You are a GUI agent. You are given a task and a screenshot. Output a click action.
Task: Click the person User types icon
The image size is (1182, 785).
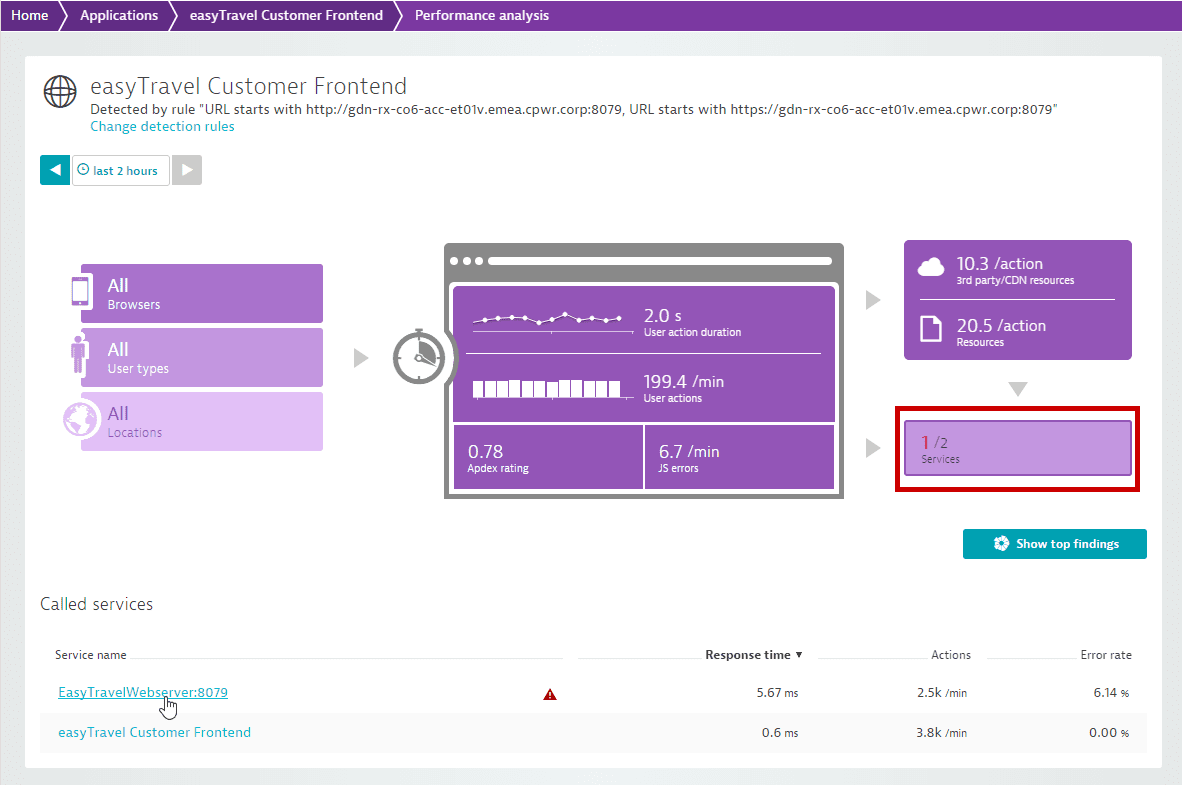78,354
